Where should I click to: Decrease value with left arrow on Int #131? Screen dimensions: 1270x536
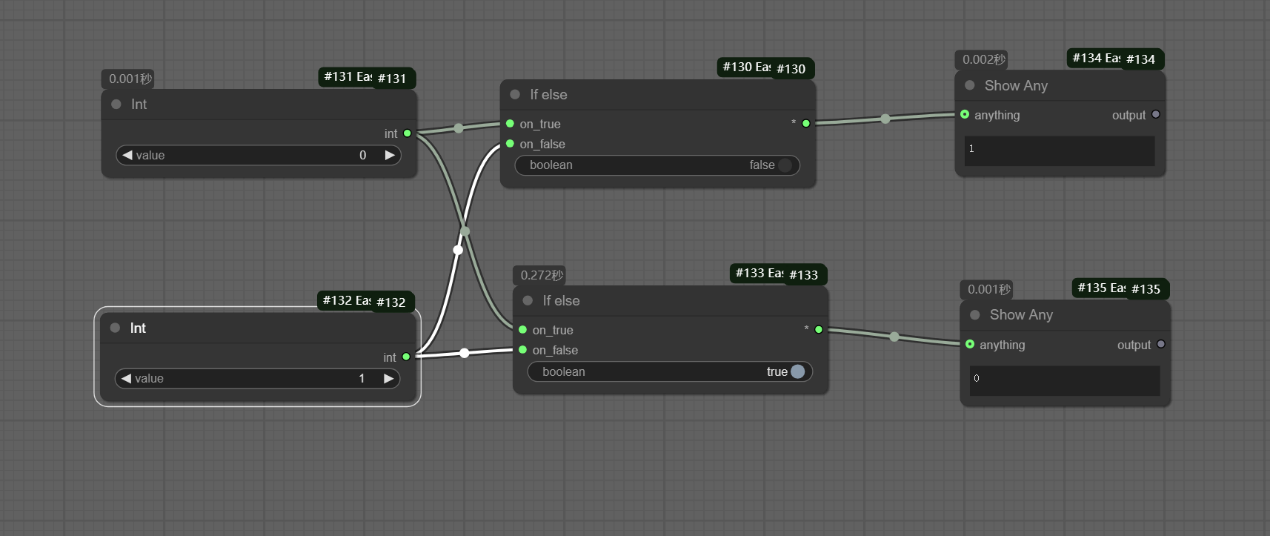click(127, 155)
